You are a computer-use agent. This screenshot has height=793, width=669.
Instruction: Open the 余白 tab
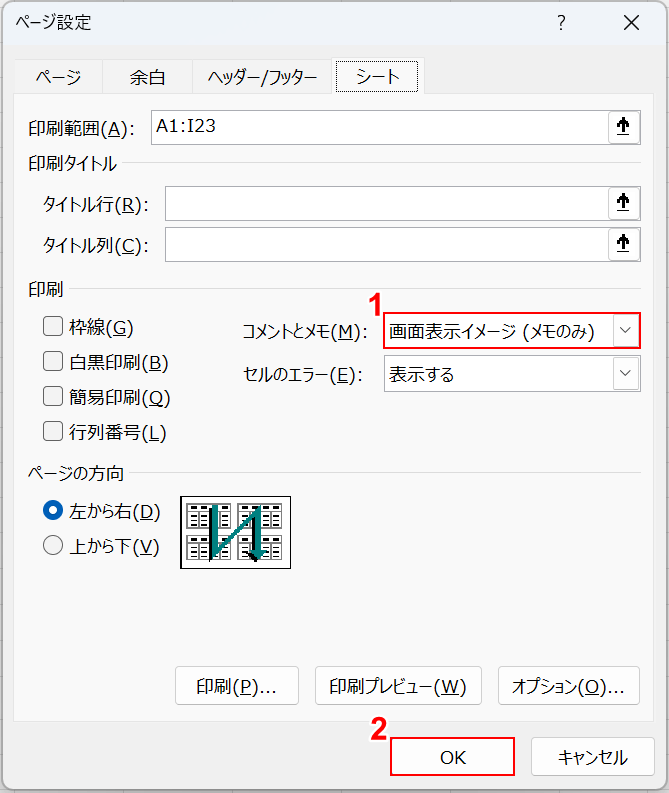[147, 77]
